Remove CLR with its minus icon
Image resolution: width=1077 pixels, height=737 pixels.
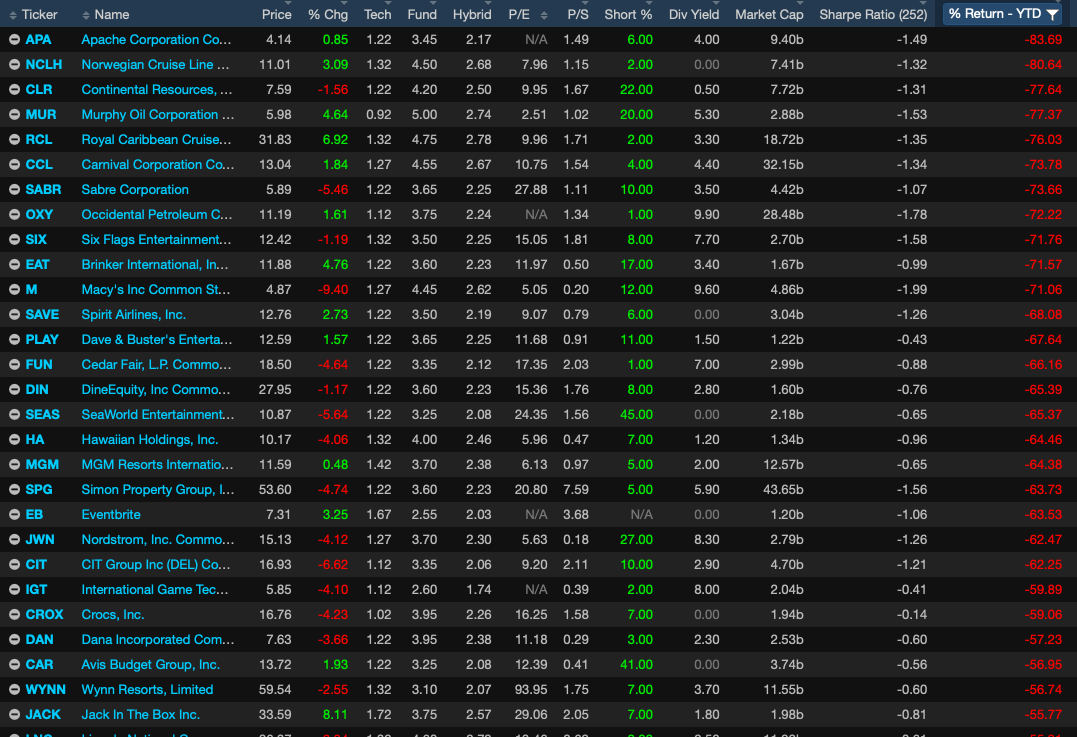coord(14,90)
